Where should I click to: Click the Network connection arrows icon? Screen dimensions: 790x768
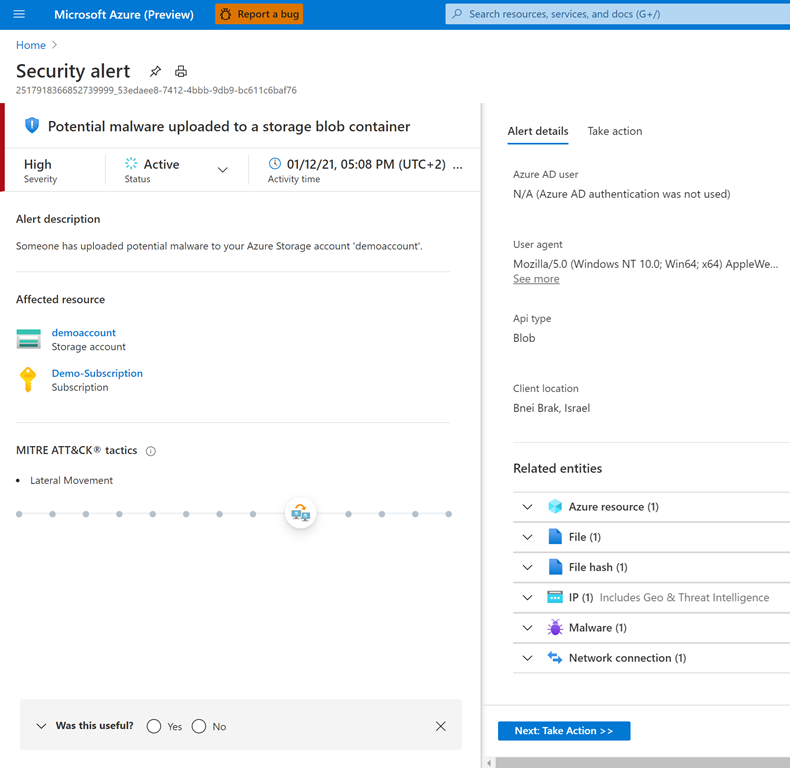click(555, 658)
